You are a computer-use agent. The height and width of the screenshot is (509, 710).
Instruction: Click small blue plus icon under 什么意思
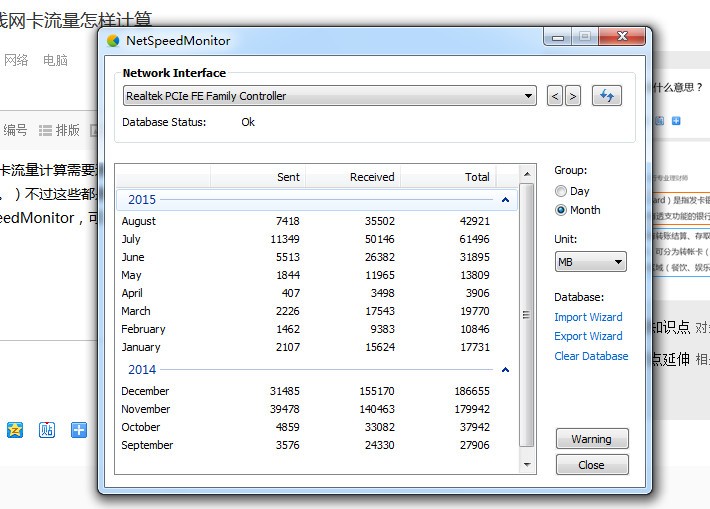[676, 120]
